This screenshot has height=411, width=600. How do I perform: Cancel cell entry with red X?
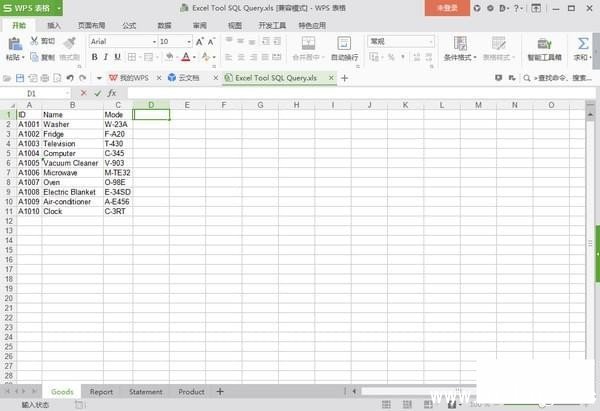point(83,93)
